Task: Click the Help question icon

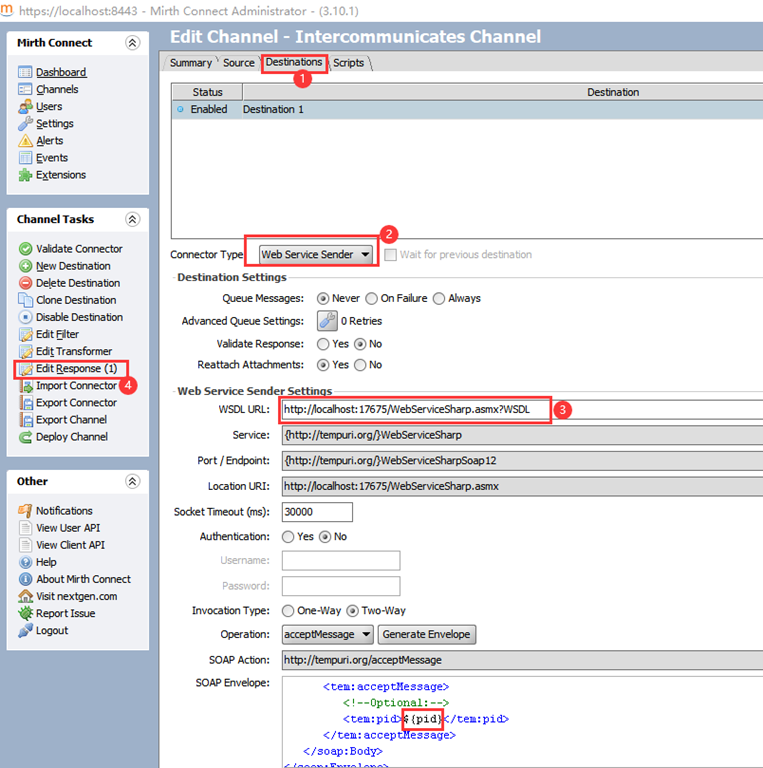Action: coord(25,562)
